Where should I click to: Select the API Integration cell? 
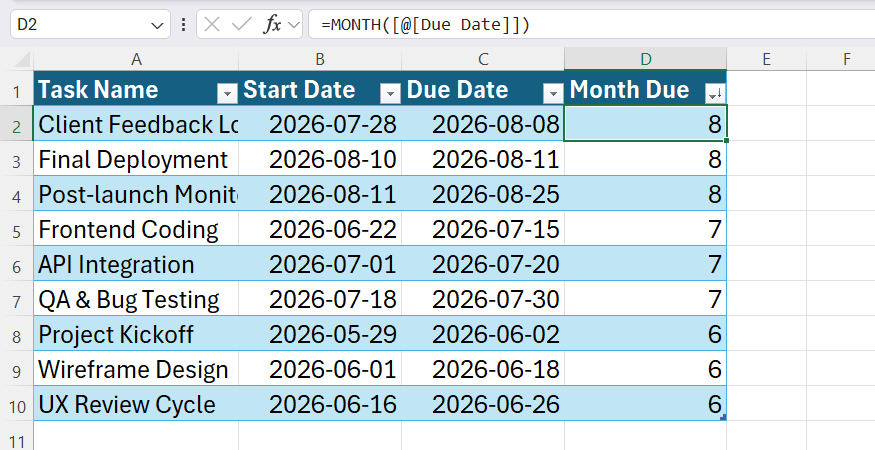136,264
